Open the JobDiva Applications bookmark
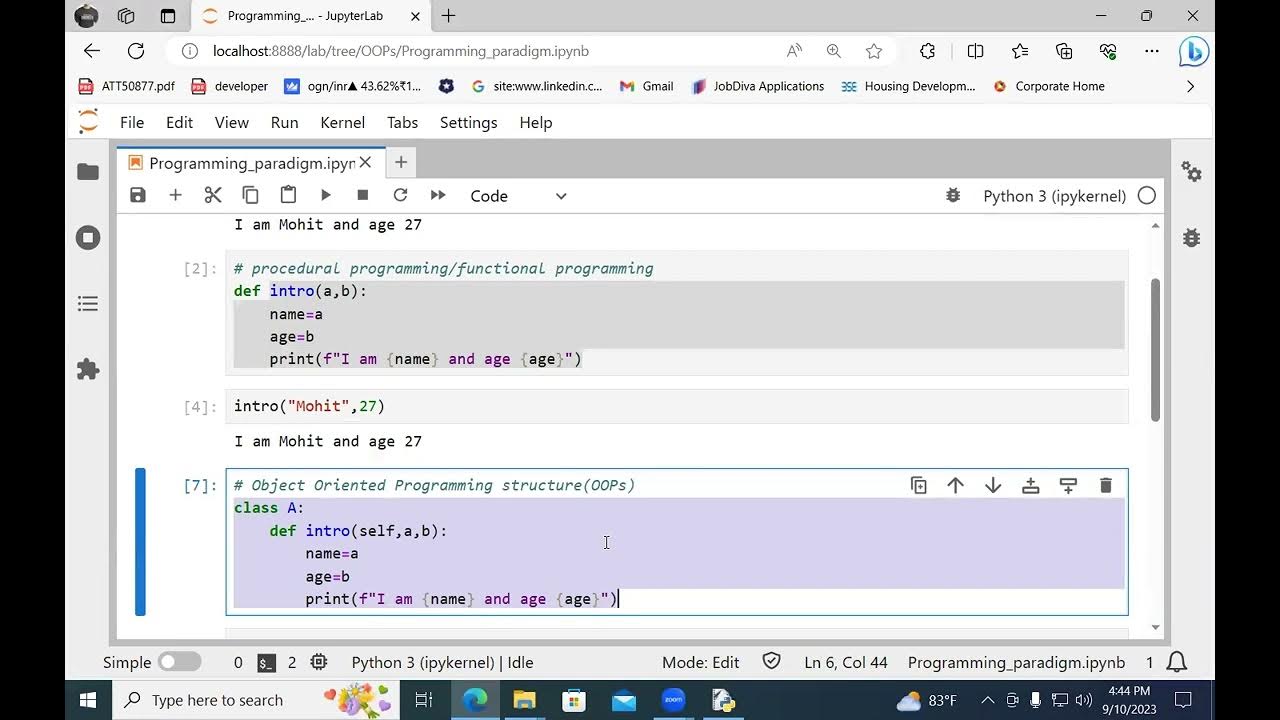Image resolution: width=1280 pixels, height=720 pixels. point(758,86)
